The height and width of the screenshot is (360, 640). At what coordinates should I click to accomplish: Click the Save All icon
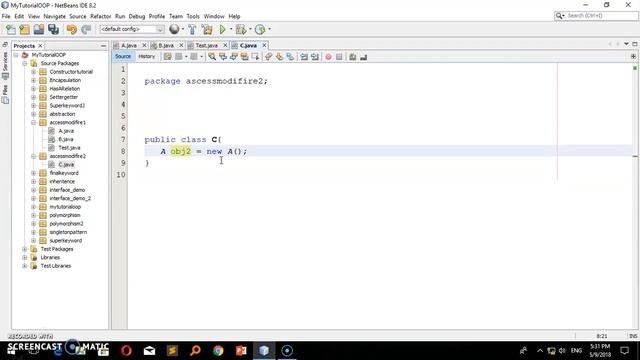(53, 29)
